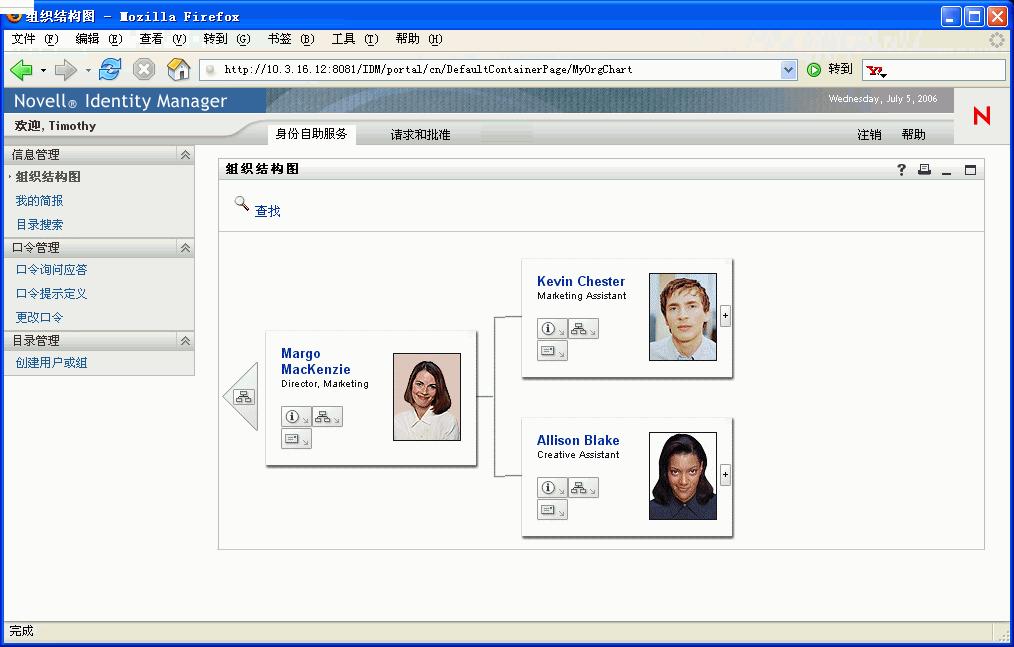Click Kevin Chester's photo
Image resolution: width=1014 pixels, height=647 pixels.
pos(683,317)
